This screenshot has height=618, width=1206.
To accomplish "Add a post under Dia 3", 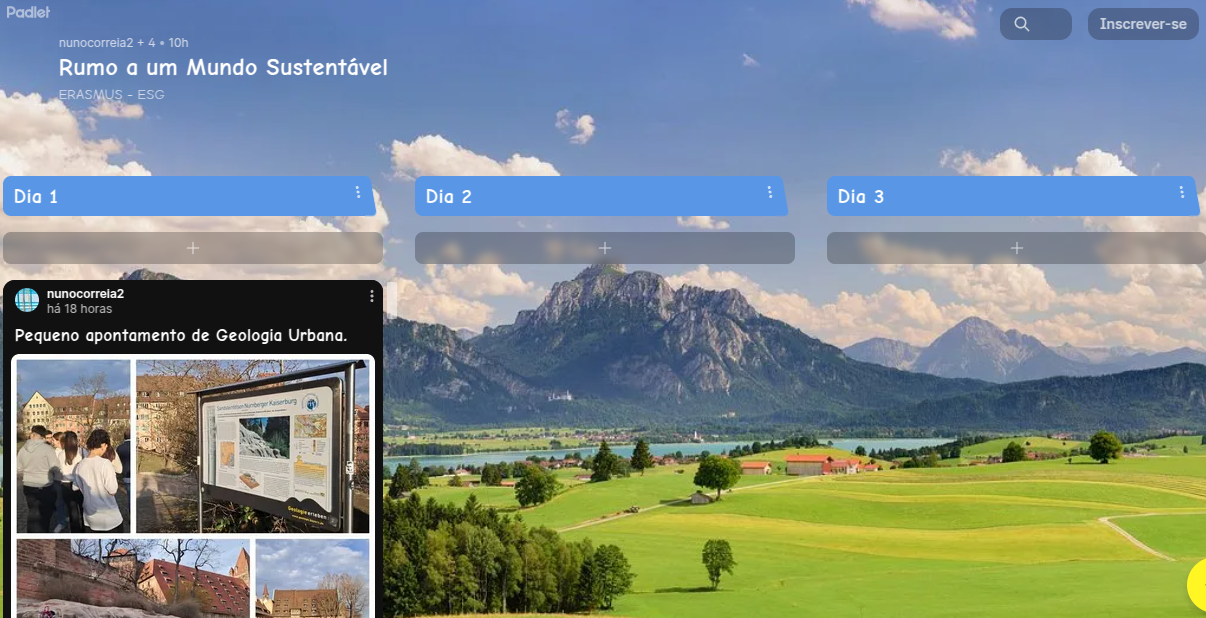I will [1016, 248].
